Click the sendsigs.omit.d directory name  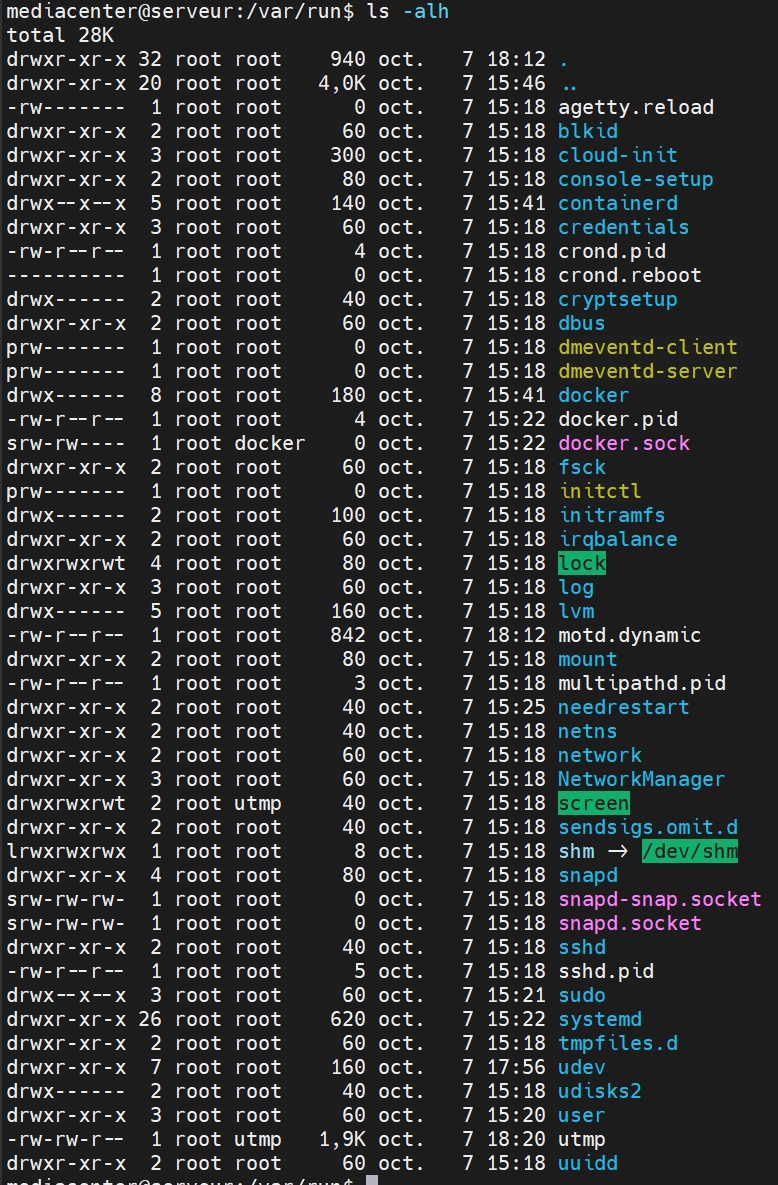[x=647, y=827]
